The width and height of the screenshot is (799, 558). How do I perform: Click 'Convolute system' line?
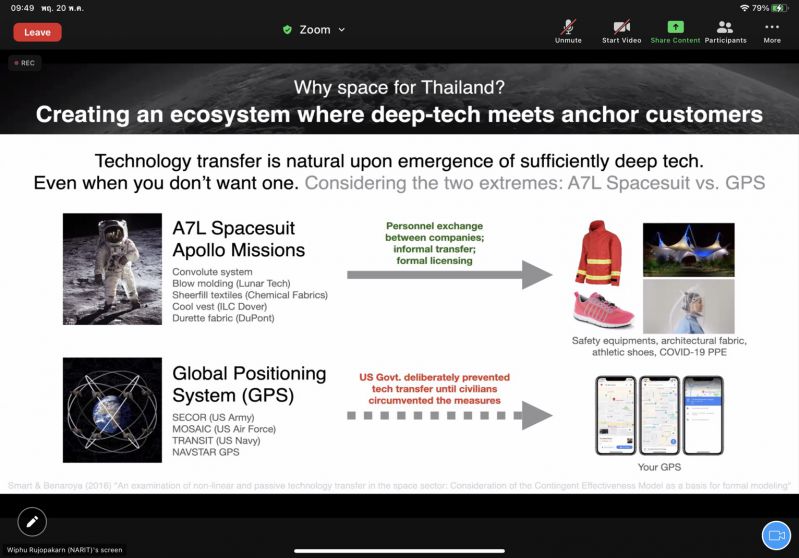tap(212, 272)
